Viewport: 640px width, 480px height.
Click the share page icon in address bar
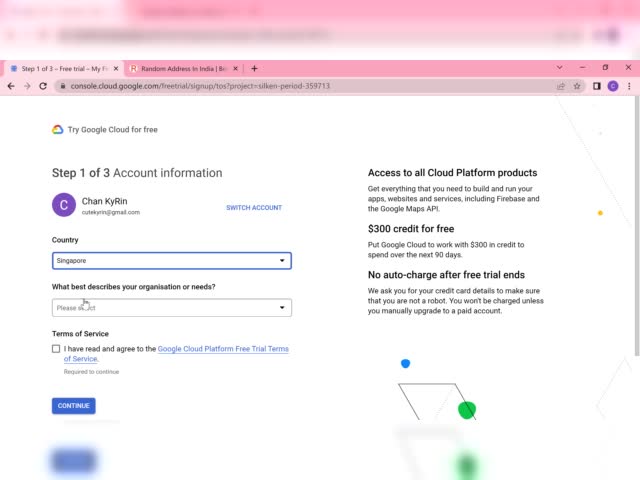(561, 86)
